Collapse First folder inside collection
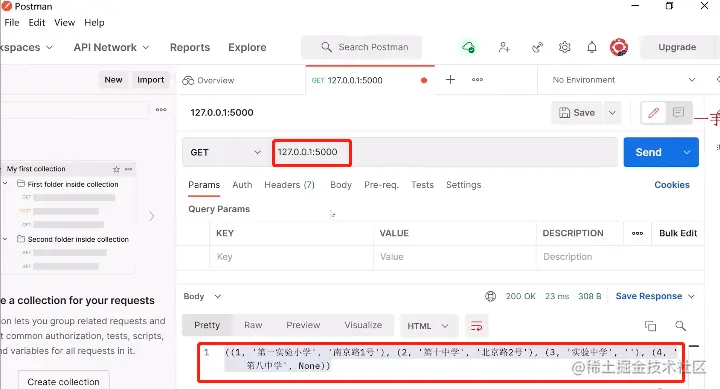 click(x=5, y=184)
